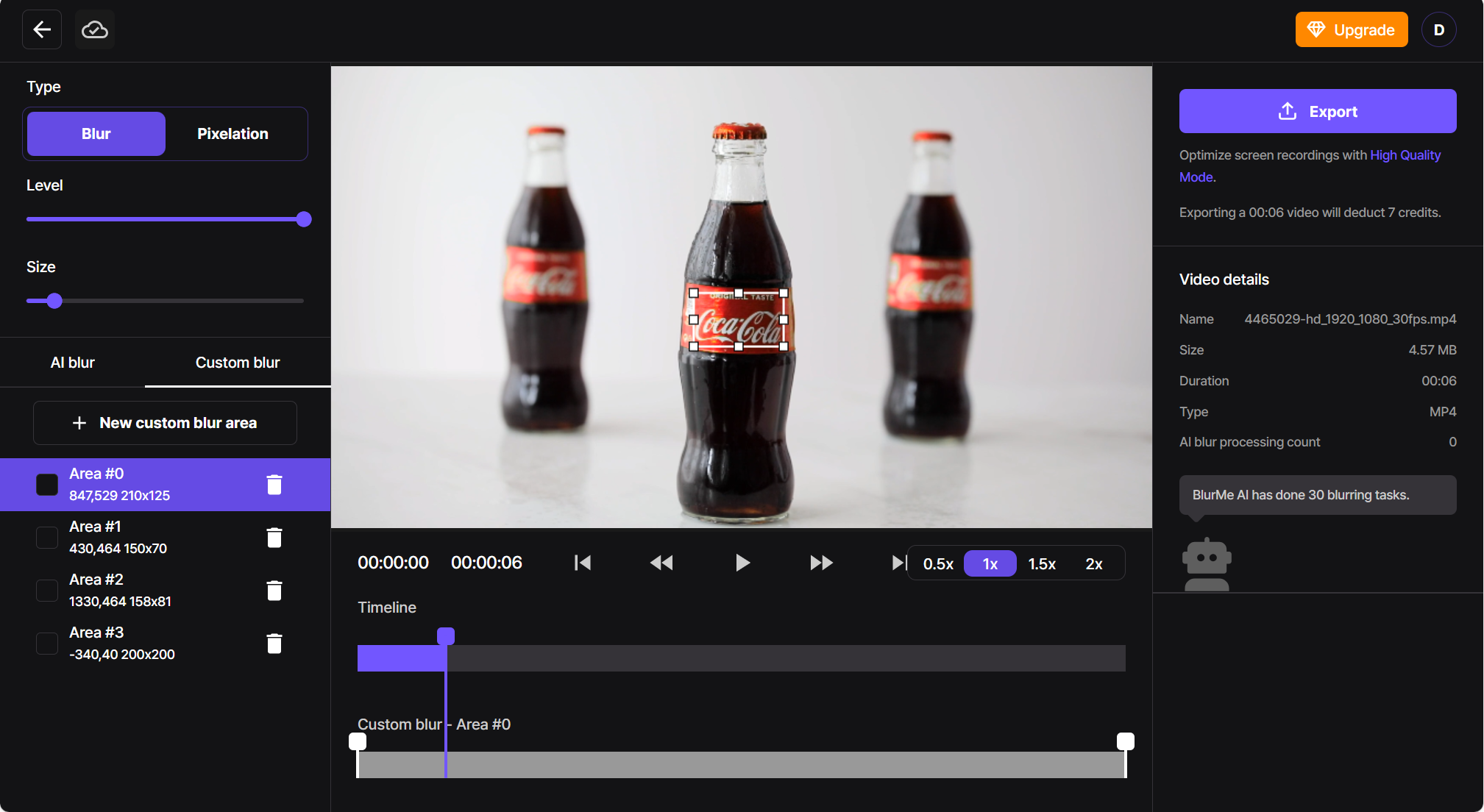
Task: Set playback speed to 1.5x
Action: click(1042, 564)
